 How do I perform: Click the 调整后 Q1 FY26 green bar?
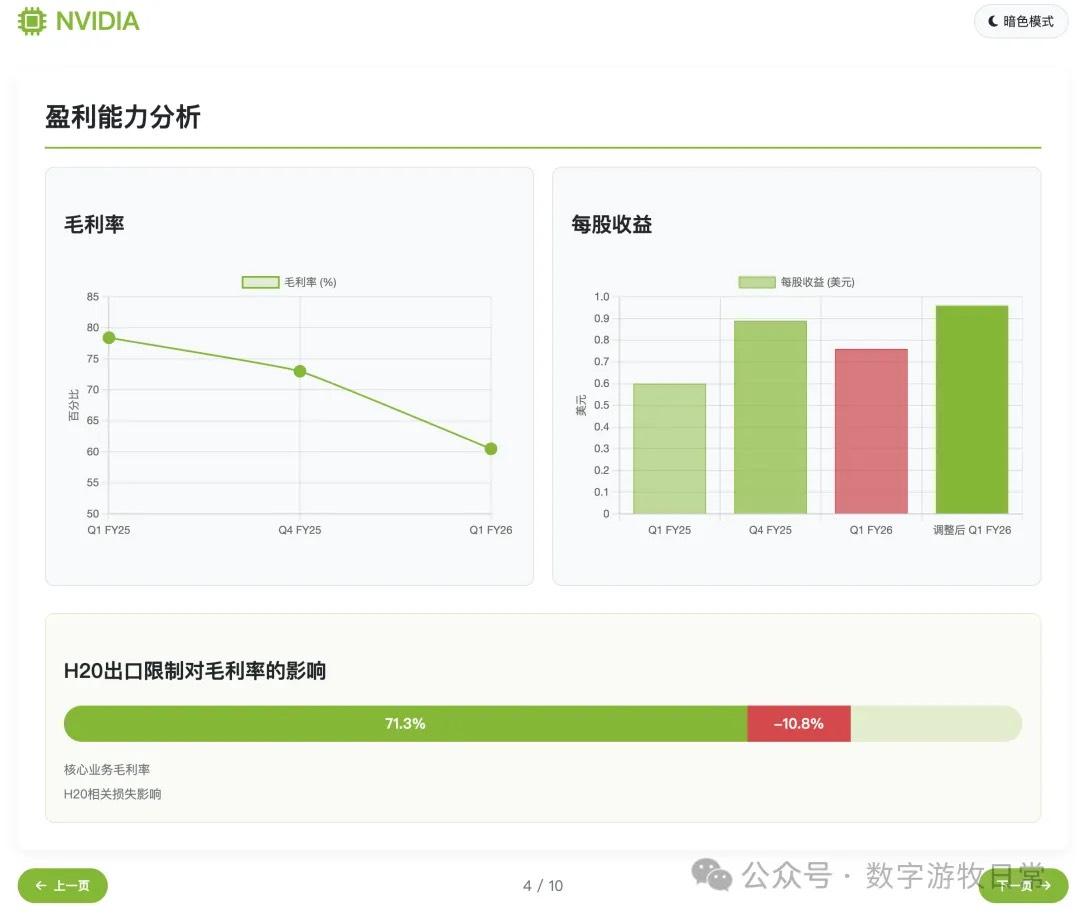pyautogui.click(x=971, y=410)
